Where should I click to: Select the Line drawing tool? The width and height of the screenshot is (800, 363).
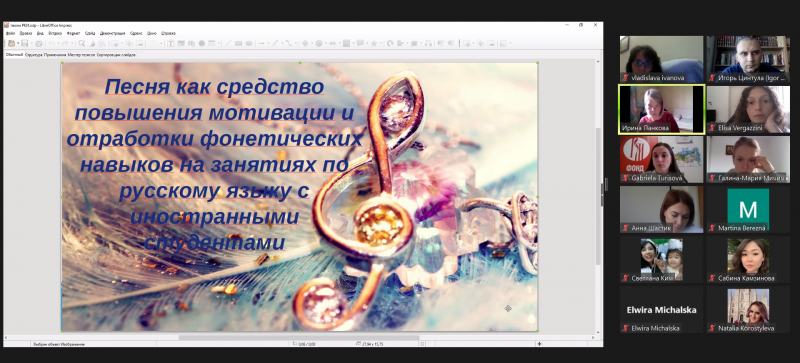click(x=228, y=43)
